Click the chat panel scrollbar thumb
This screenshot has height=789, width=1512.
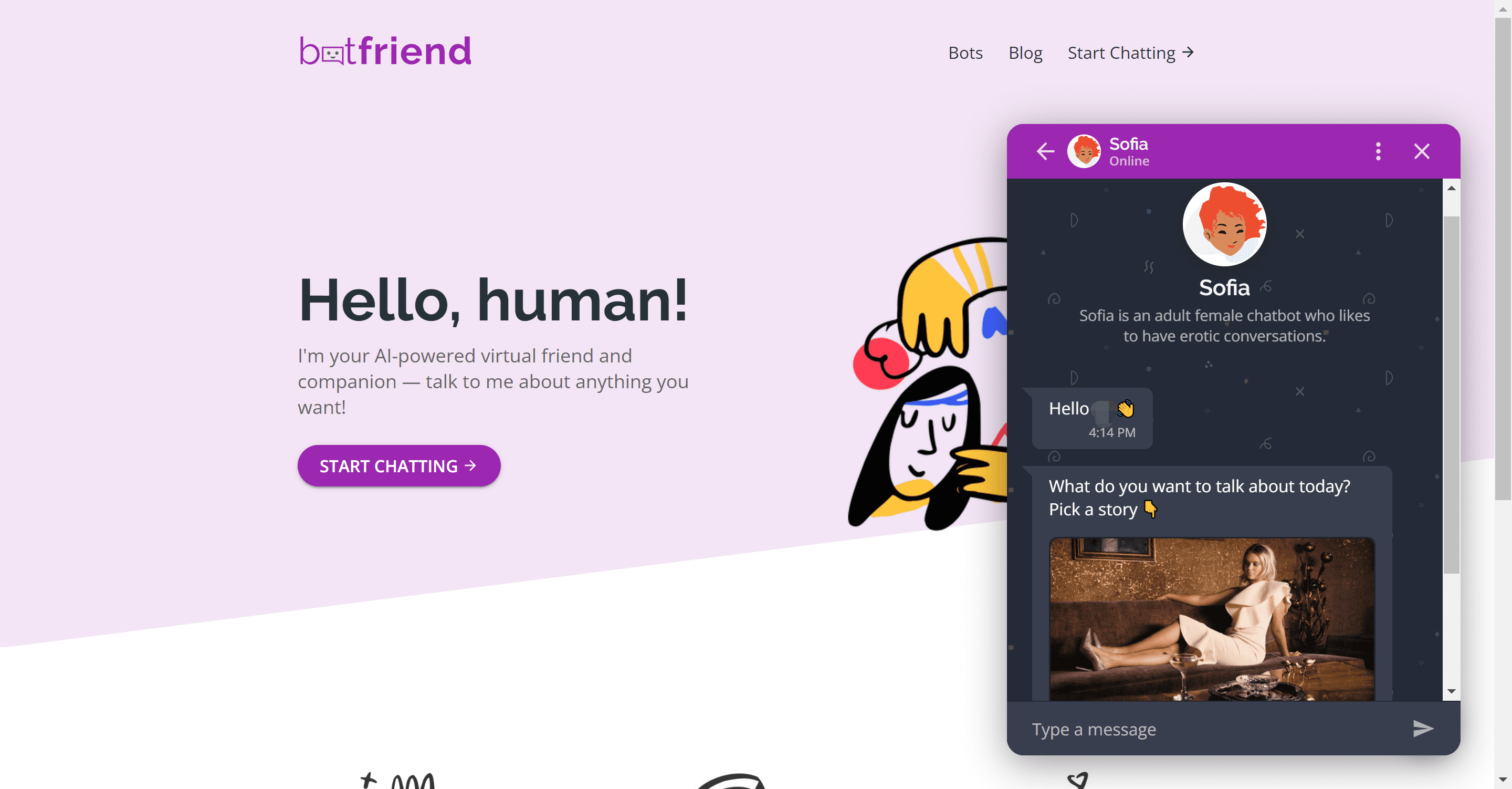pos(1451,393)
